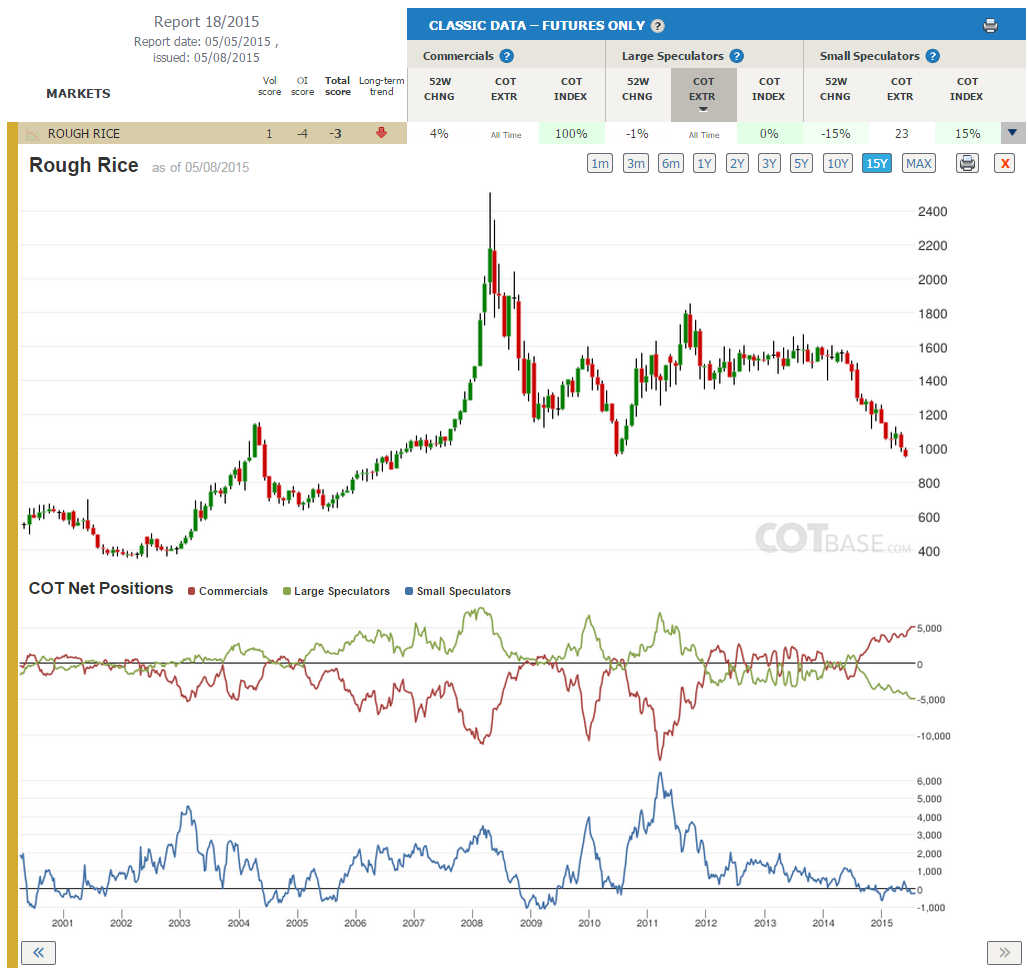Sort by Small Speculators COT EXTR column
This screenshot has width=1028, height=968.
point(901,89)
